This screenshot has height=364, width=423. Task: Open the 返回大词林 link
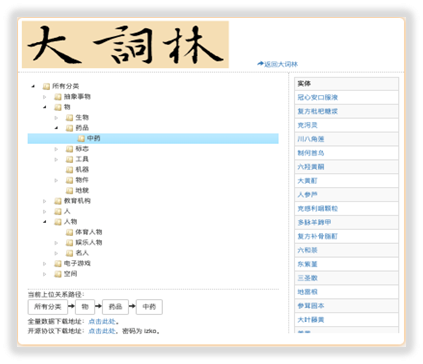pyautogui.click(x=281, y=64)
